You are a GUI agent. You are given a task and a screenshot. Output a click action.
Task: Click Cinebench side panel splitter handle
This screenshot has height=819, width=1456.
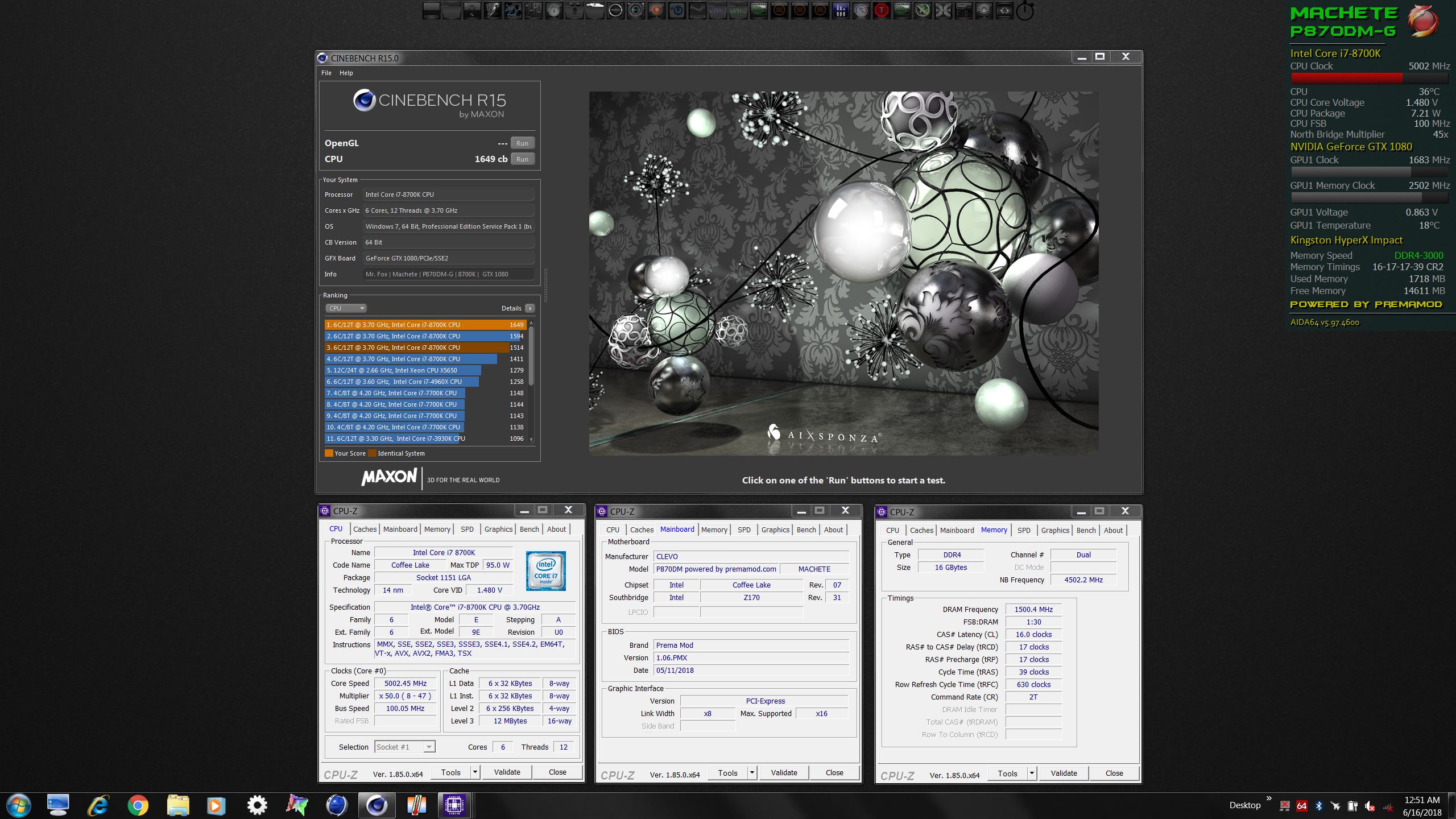click(x=545, y=285)
